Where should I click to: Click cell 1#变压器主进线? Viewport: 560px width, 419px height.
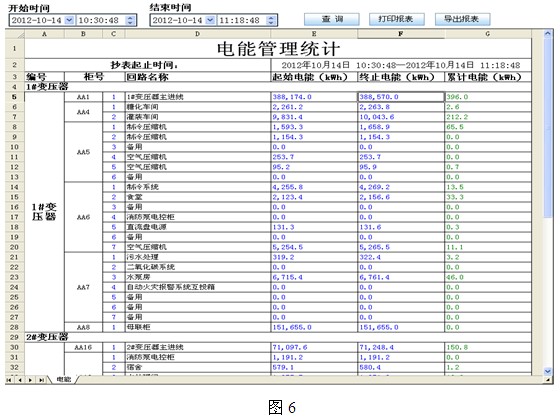(x=198, y=97)
